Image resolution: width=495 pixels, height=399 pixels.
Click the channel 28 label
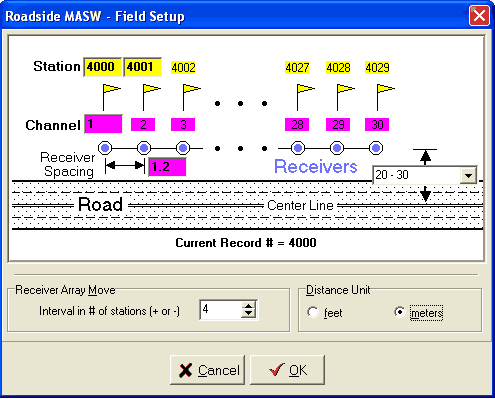coord(297,125)
